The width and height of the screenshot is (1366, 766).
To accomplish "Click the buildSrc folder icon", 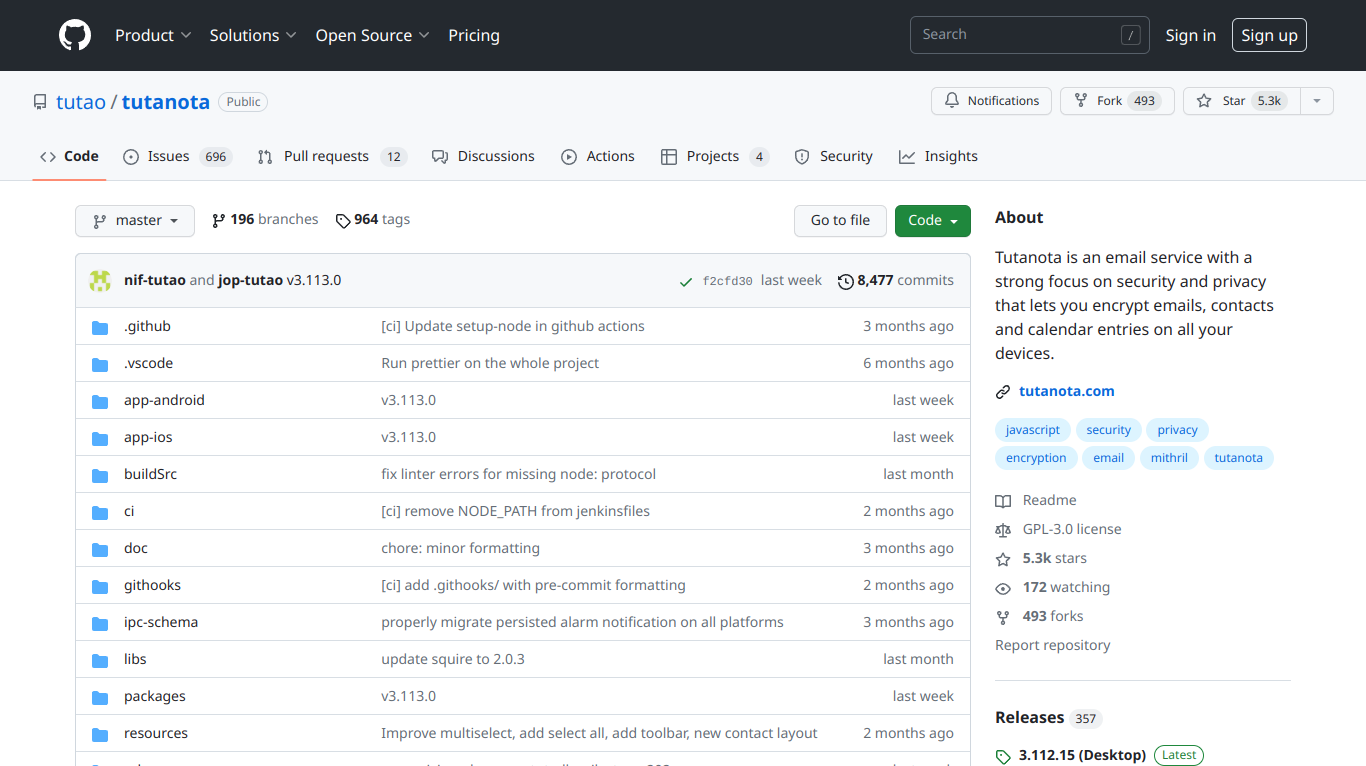I will coord(100,475).
